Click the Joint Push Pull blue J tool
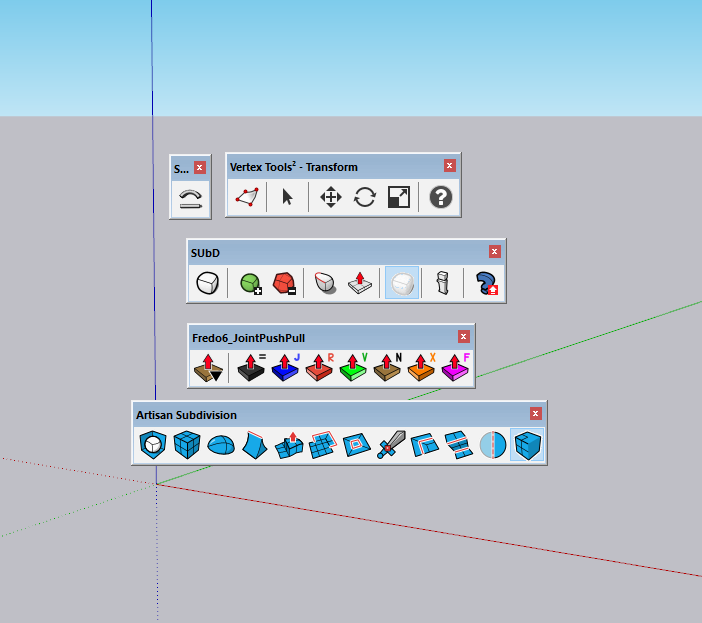 [x=286, y=369]
